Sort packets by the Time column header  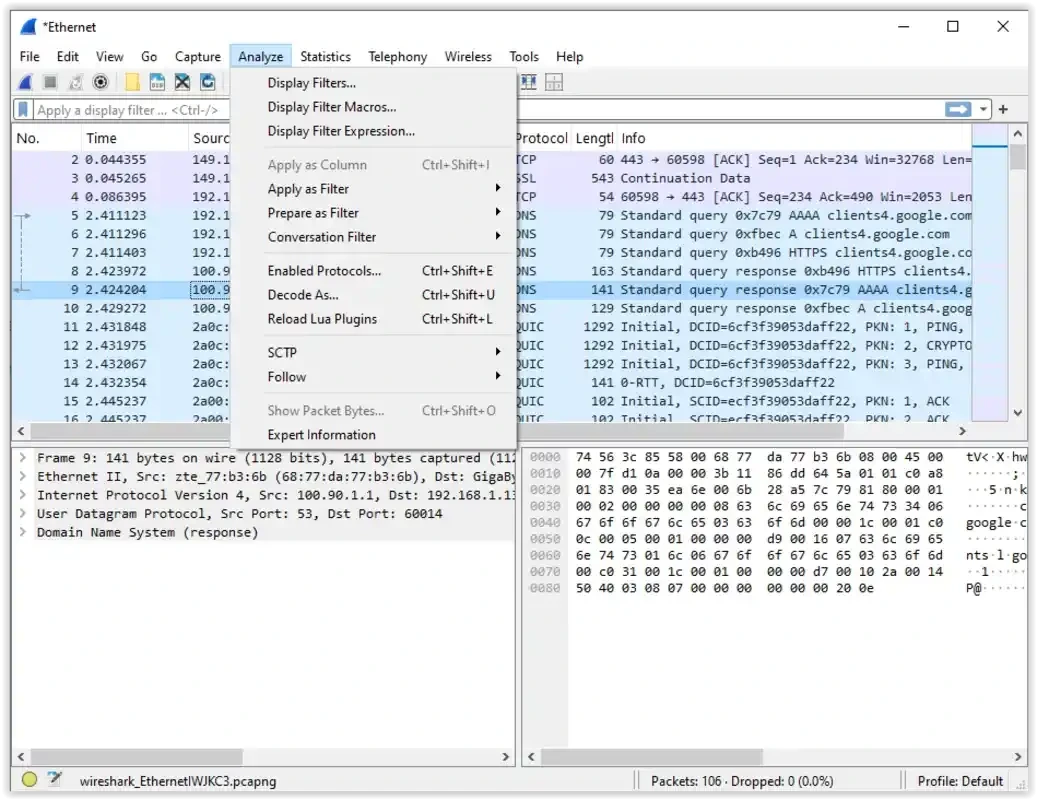pos(134,138)
